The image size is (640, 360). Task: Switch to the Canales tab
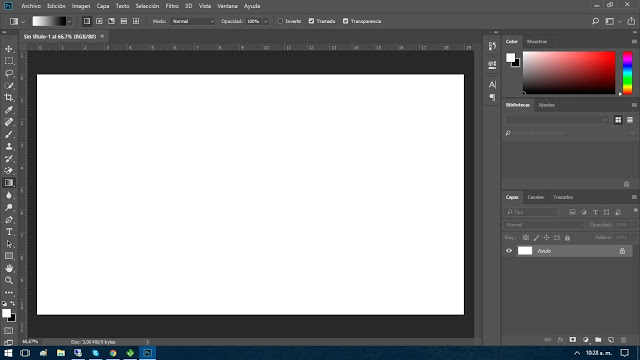(535, 197)
